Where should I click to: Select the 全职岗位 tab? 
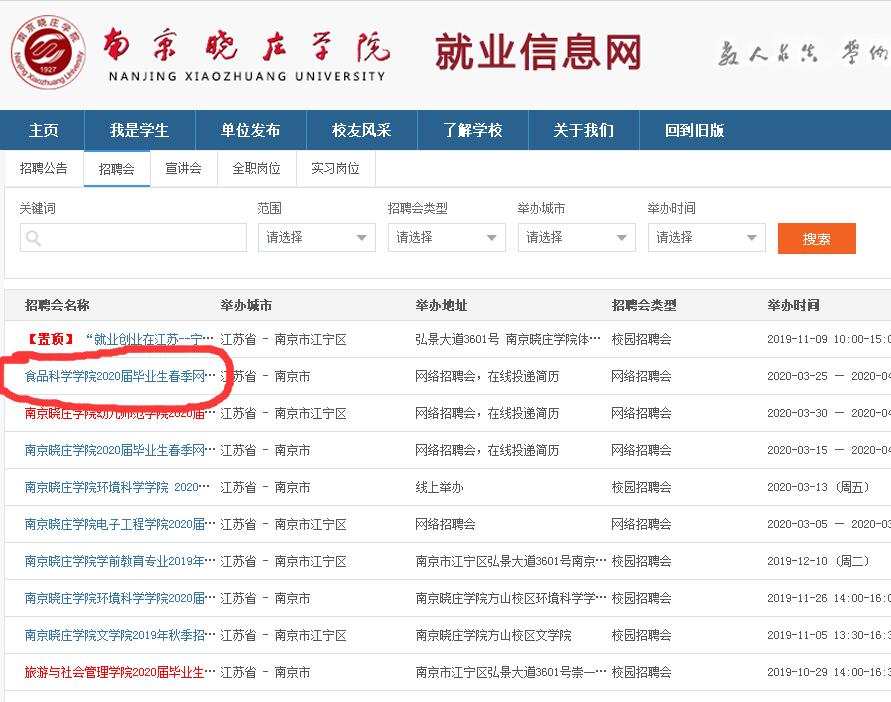(x=256, y=168)
